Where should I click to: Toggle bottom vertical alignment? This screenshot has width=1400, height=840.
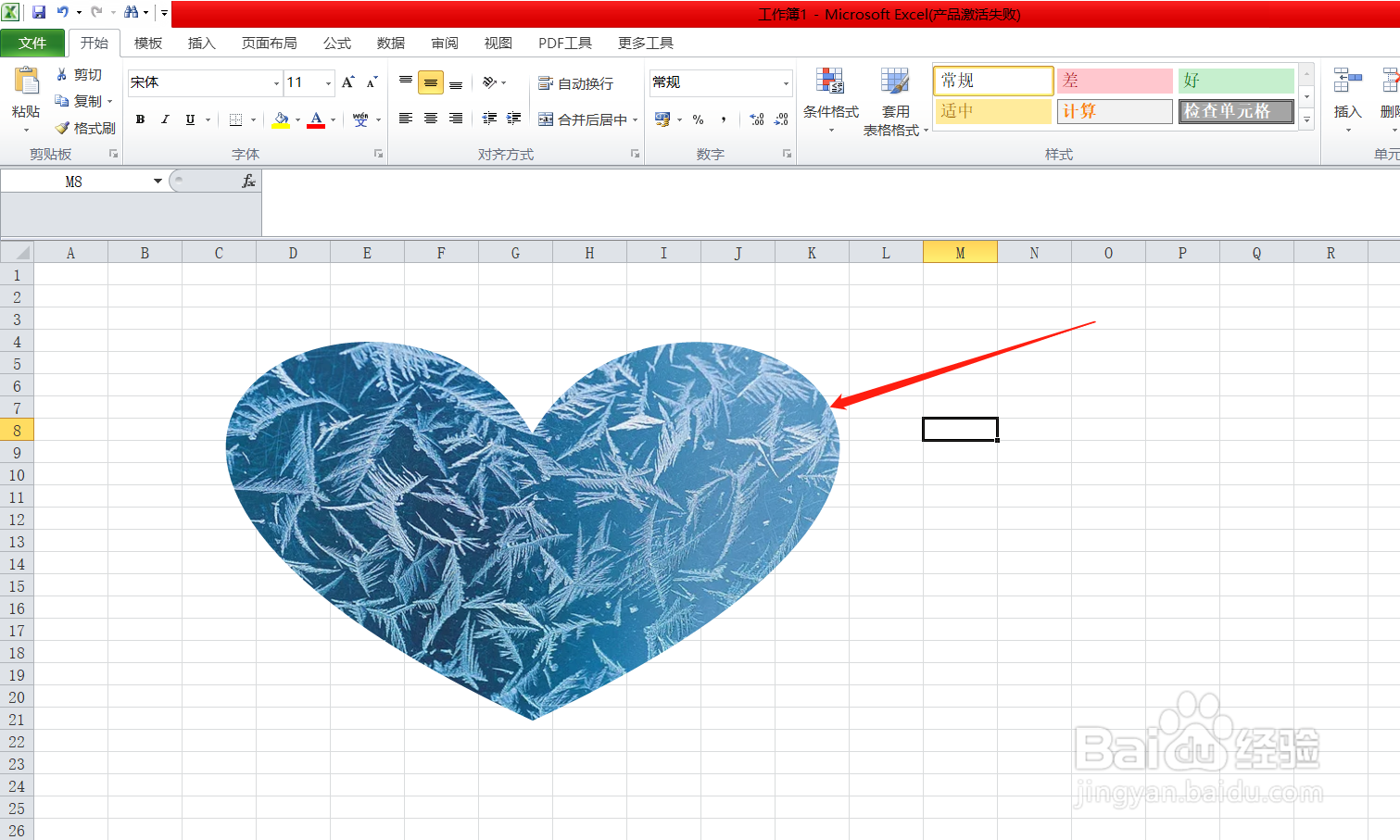[x=456, y=82]
